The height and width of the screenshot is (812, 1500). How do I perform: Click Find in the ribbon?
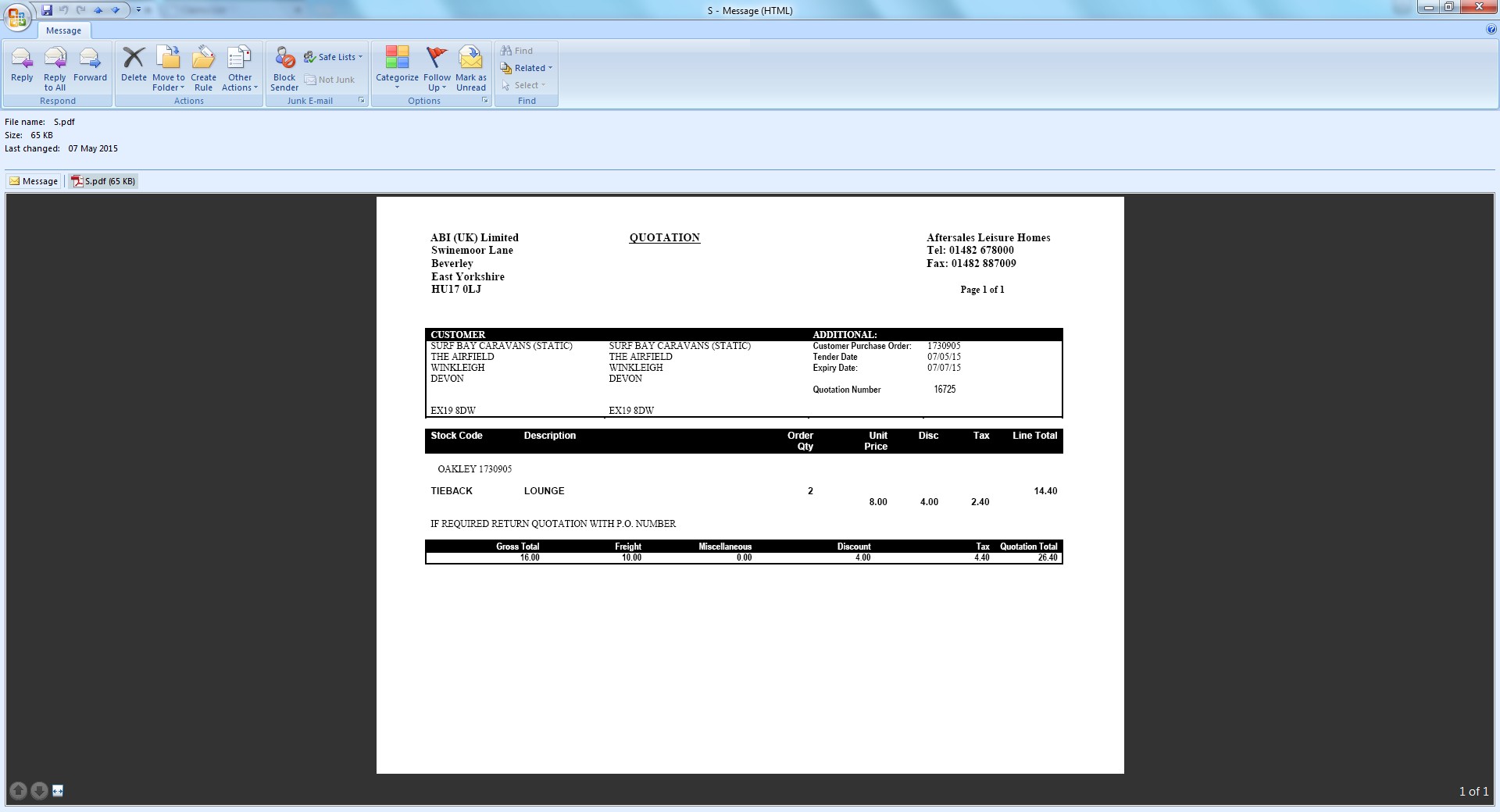tap(517, 51)
